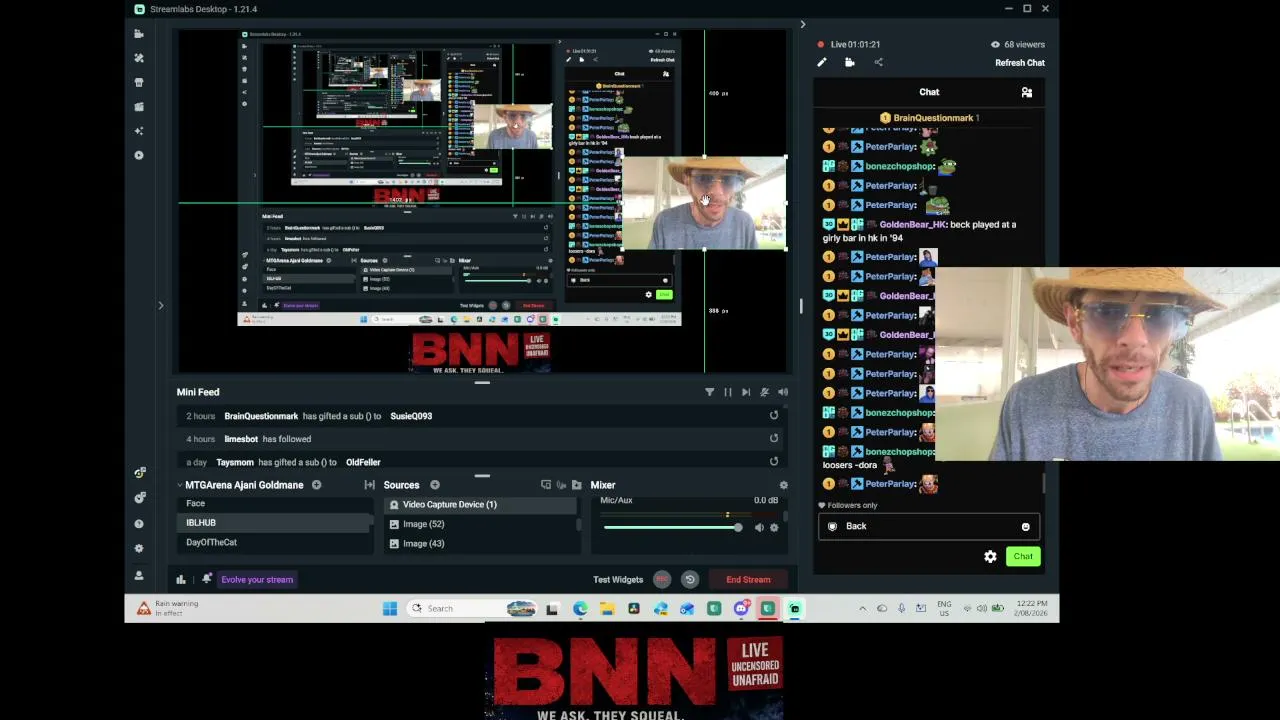The height and width of the screenshot is (720, 1280).
Task: Share the stream using share icon
Action: coord(879,62)
